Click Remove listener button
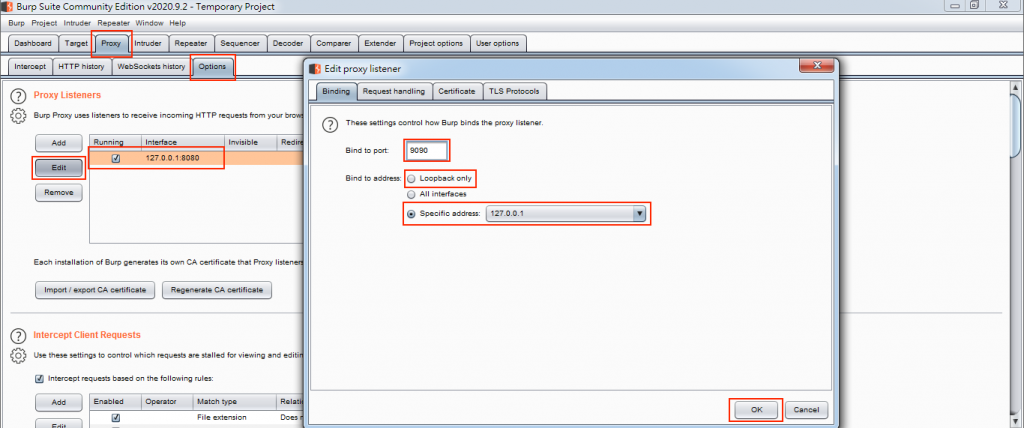The height and width of the screenshot is (428, 1024). [59, 193]
